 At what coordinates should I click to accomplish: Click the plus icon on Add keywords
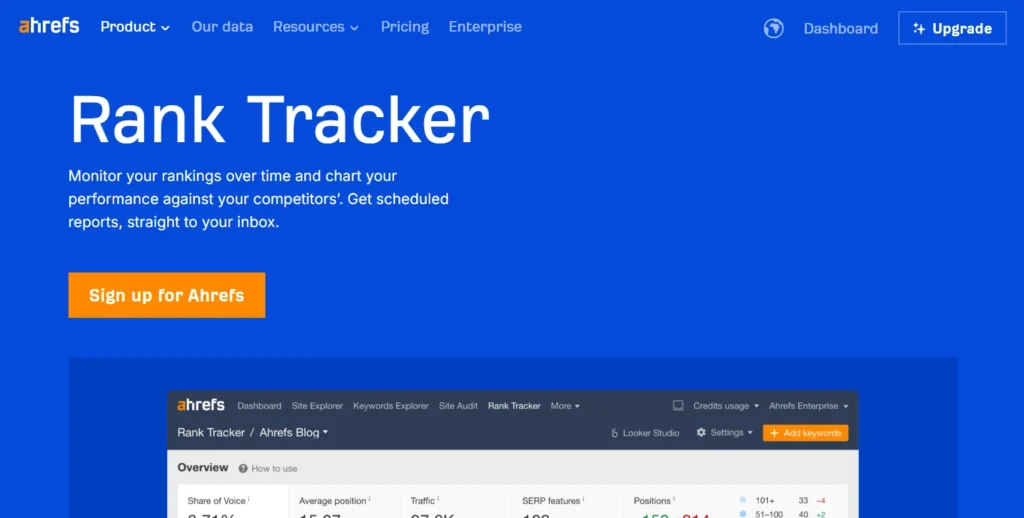774,433
